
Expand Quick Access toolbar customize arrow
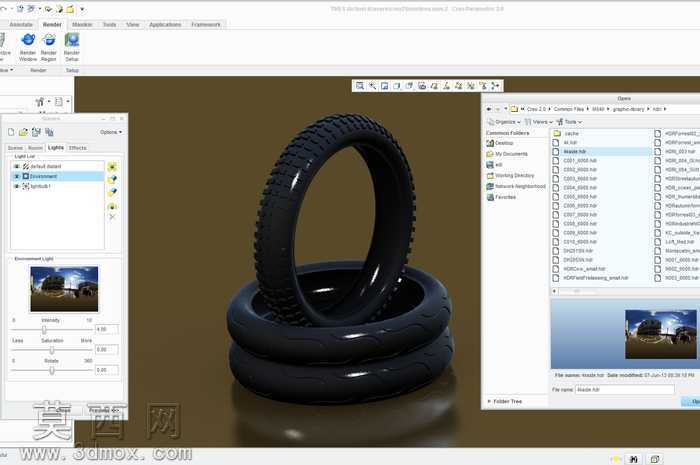(82, 9)
